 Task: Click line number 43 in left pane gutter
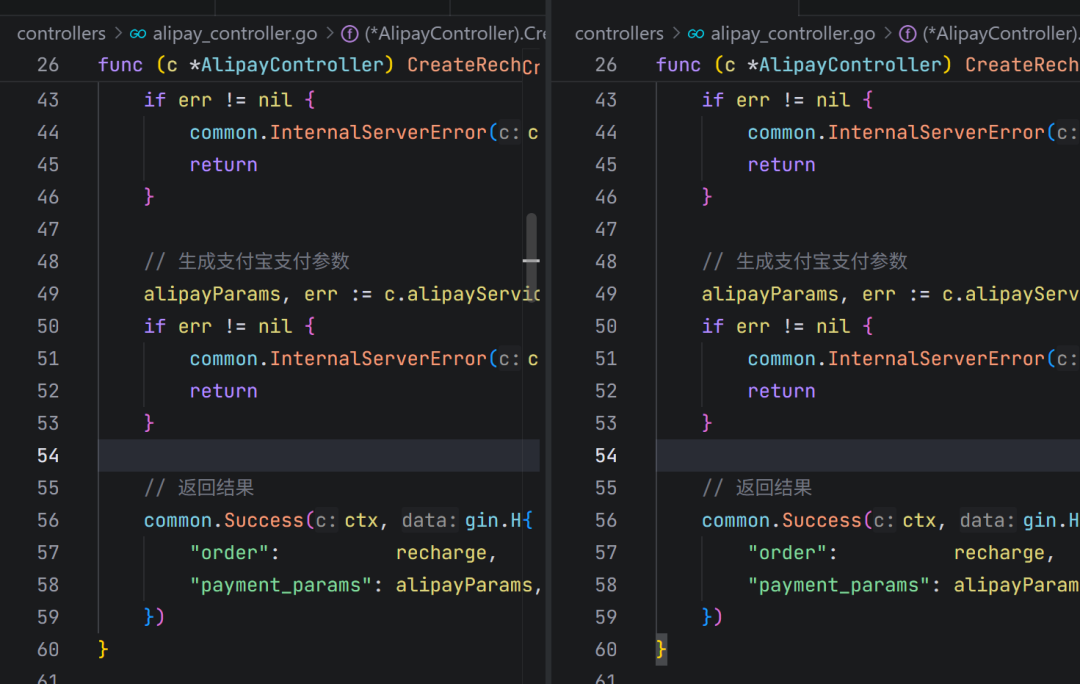48,101
